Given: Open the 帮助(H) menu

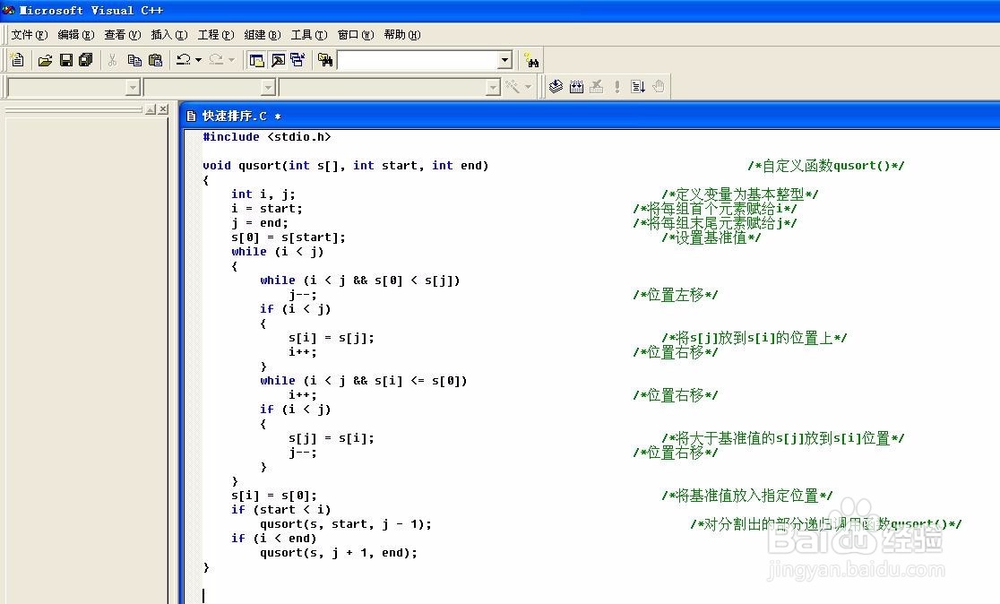Looking at the screenshot, I should [x=402, y=34].
